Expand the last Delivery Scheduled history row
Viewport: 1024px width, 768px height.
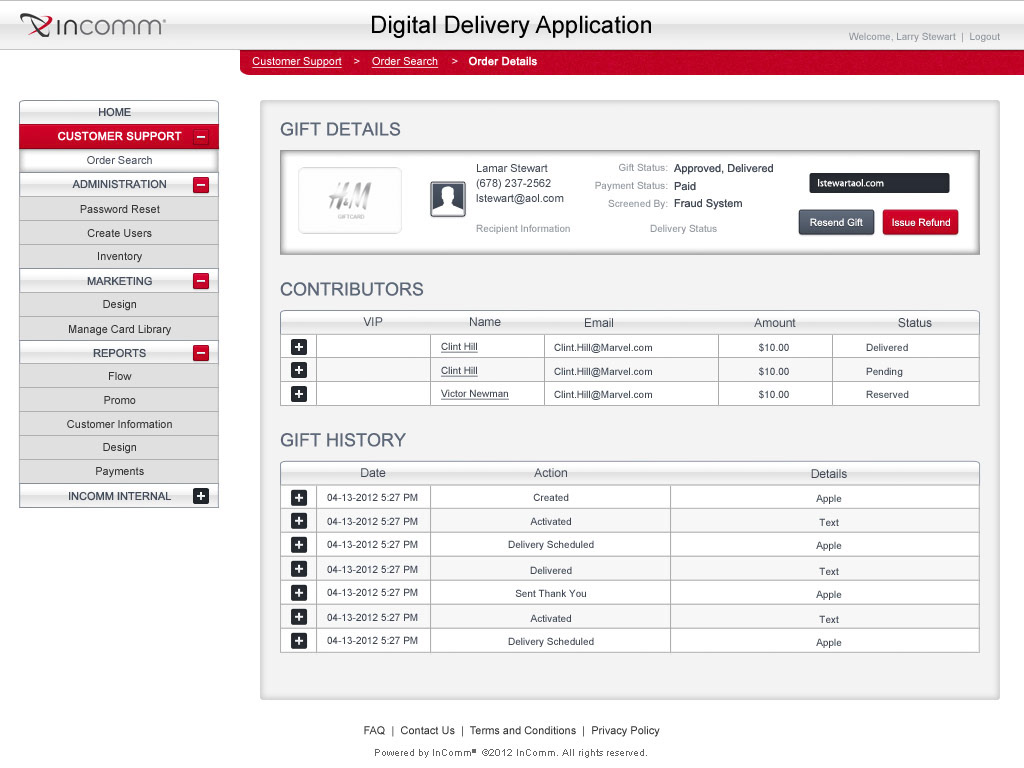coord(299,641)
